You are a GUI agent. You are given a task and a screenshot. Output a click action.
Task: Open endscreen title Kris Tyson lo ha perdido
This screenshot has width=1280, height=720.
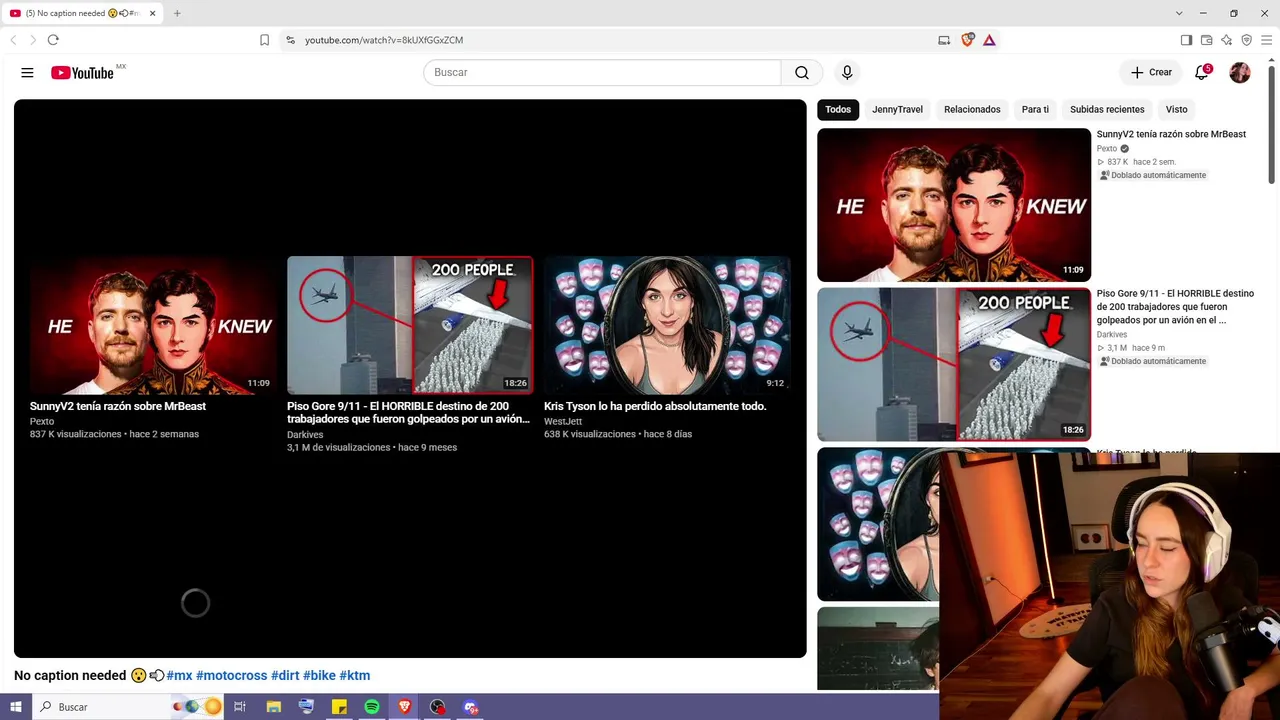(655, 407)
